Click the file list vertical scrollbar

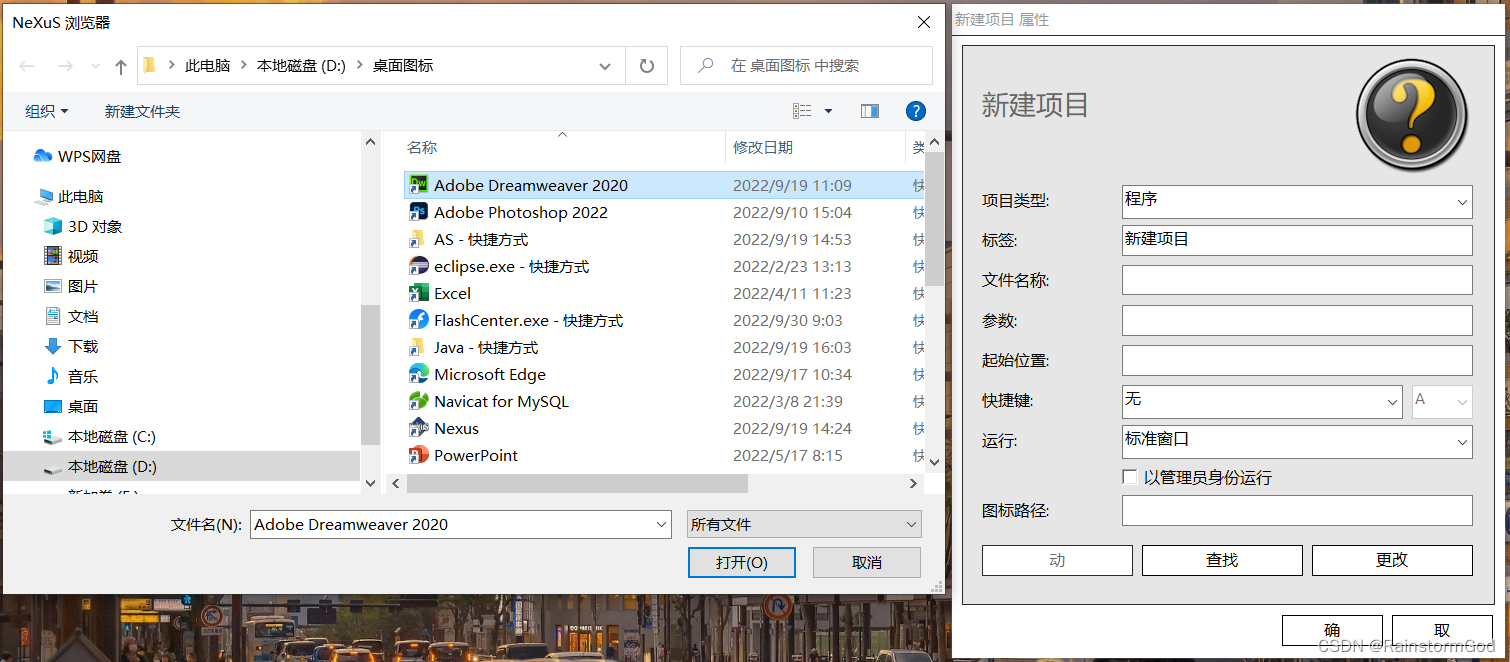[x=934, y=221]
